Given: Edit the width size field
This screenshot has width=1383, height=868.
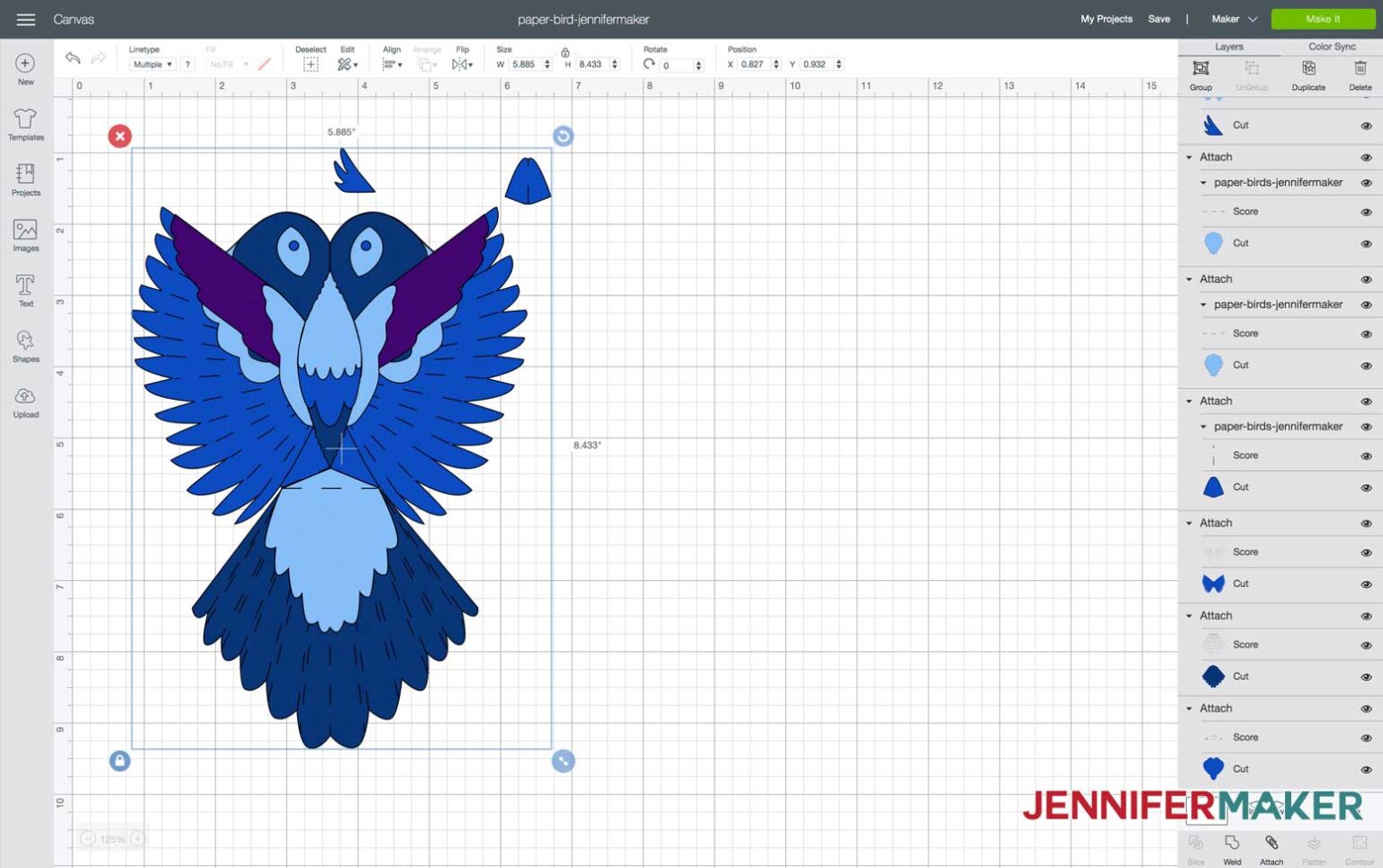Looking at the screenshot, I should tap(525, 64).
